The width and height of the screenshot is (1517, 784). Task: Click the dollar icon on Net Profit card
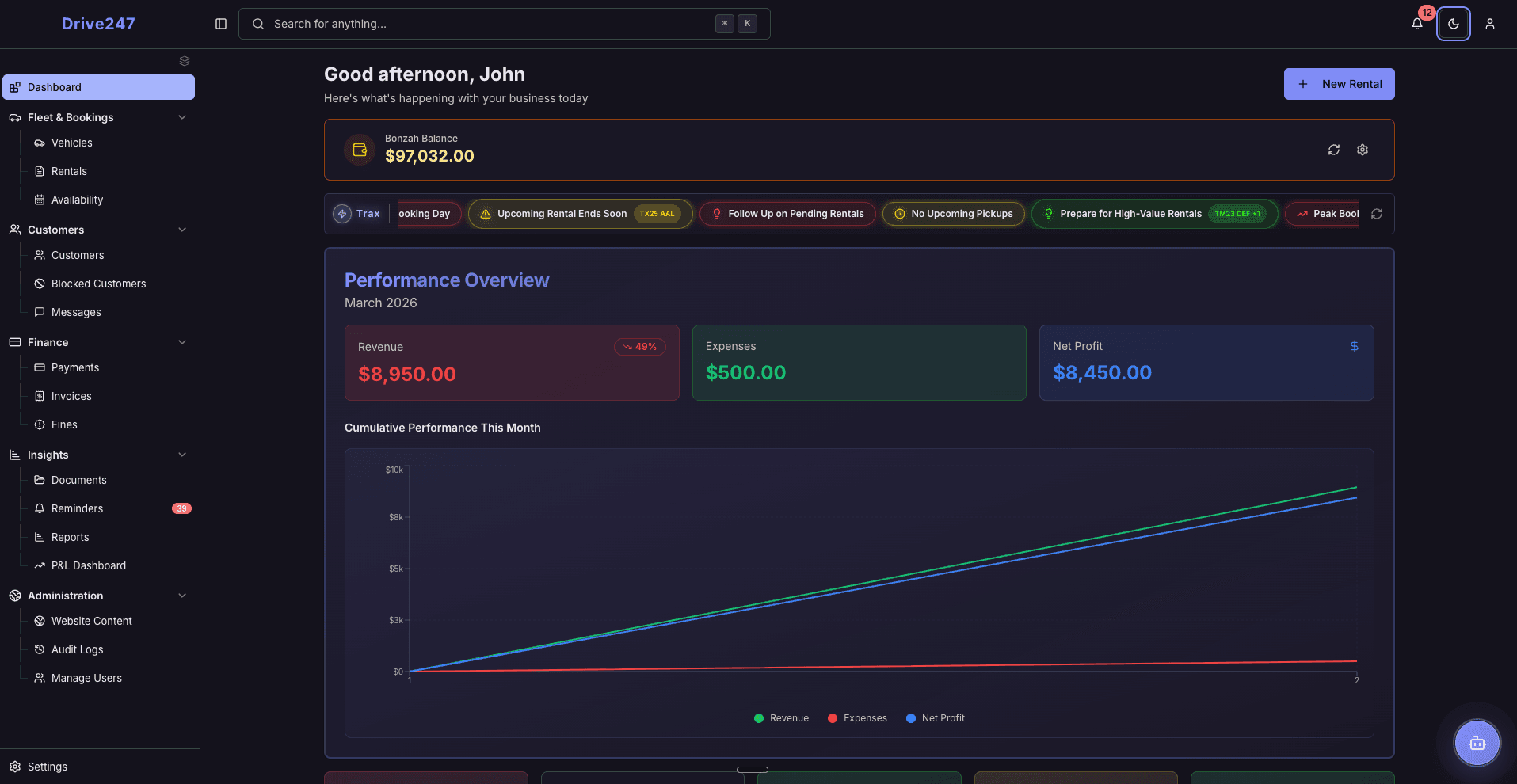pyautogui.click(x=1355, y=346)
